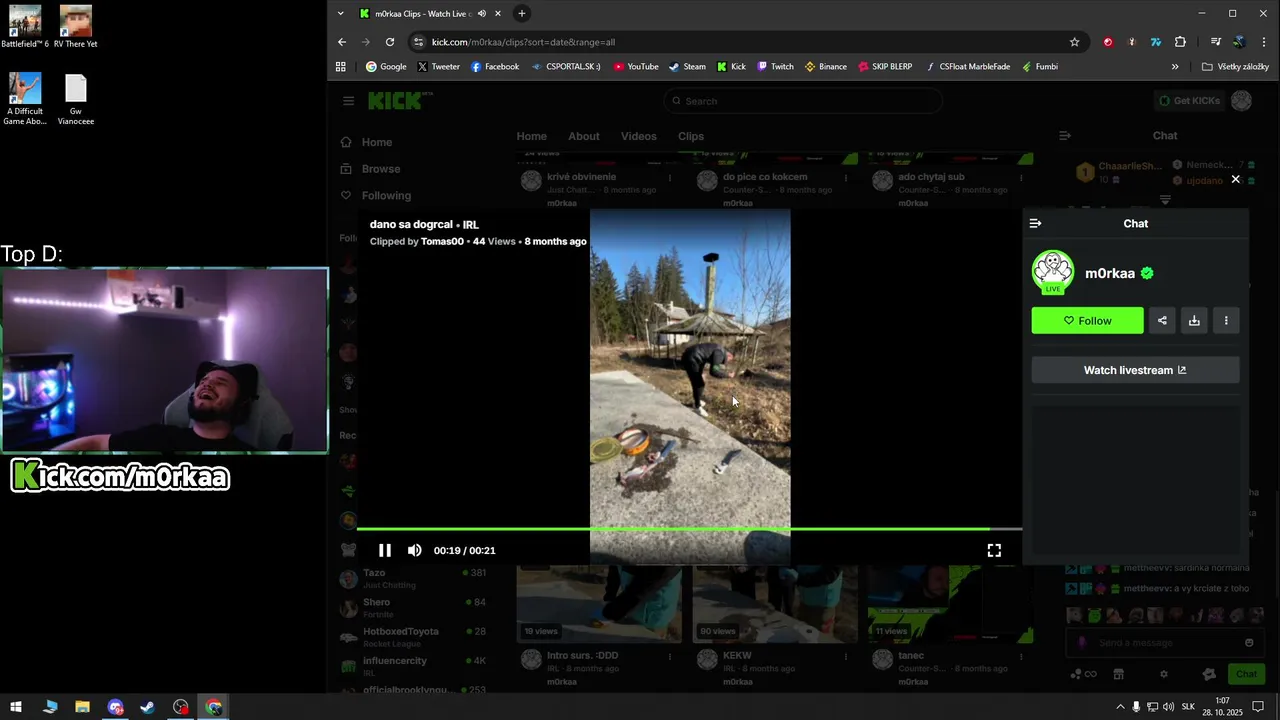Open the CSFloat MarbleFade bookmark
This screenshot has width=1280, height=720.
pos(967,67)
